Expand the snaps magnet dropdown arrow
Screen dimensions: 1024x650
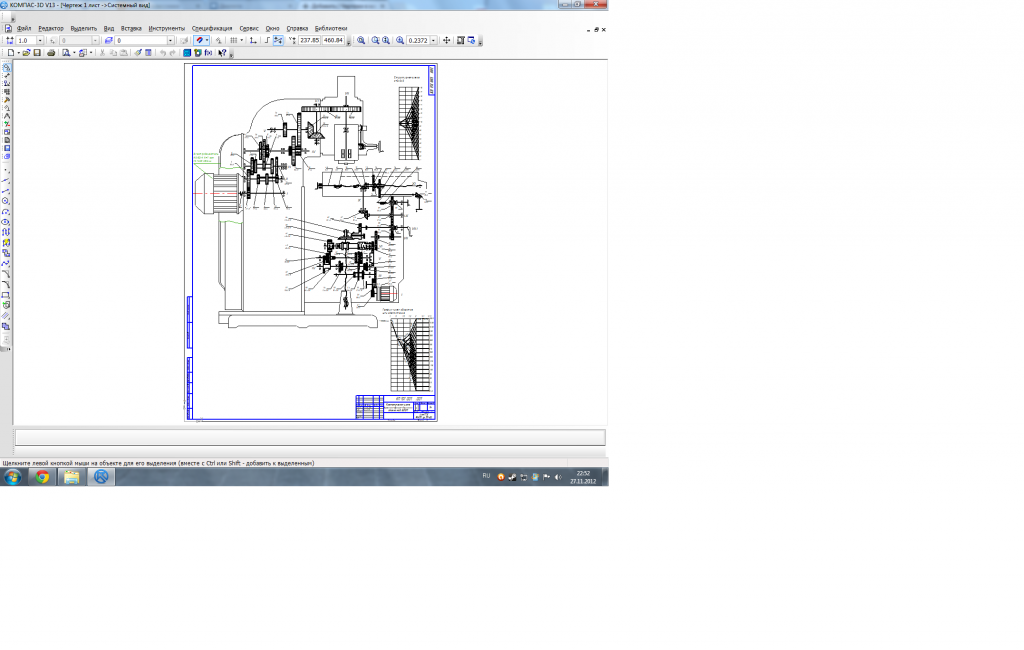(207, 41)
